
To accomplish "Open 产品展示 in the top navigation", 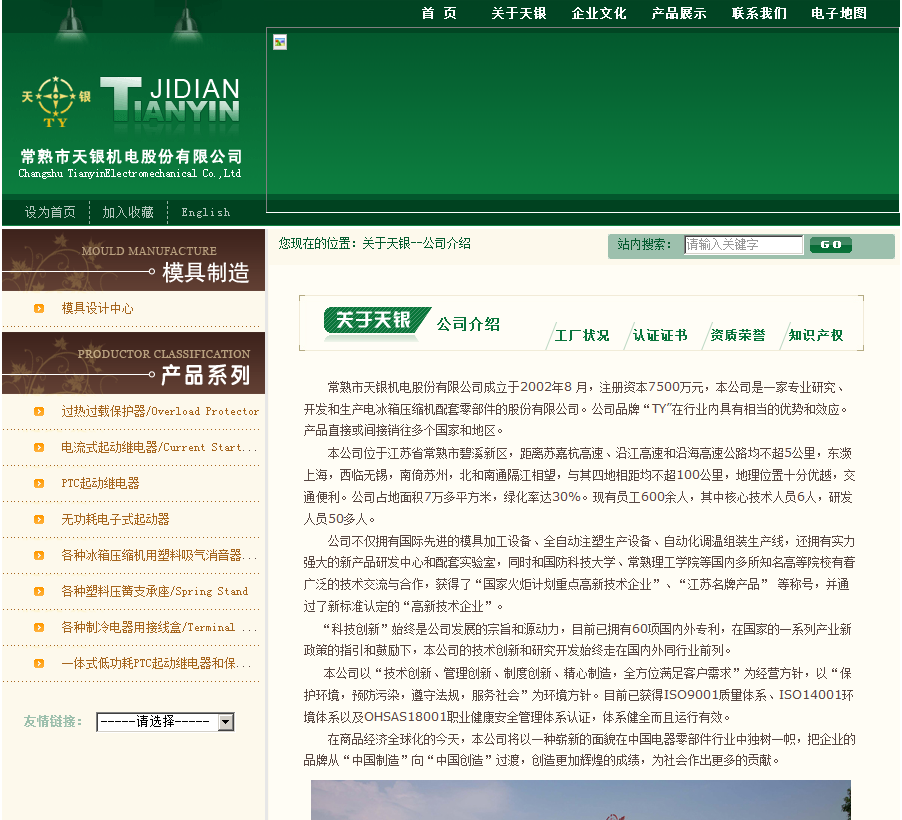I will 679,13.
